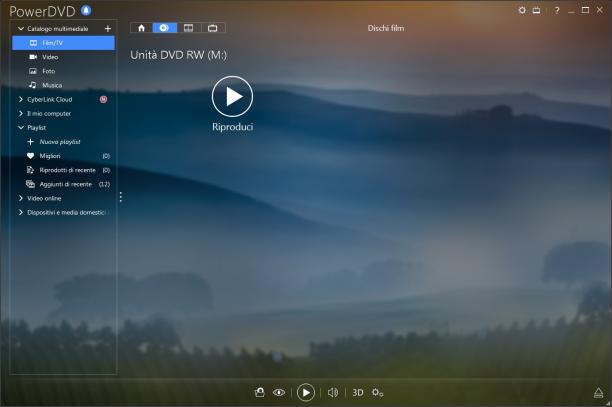This screenshot has width=612, height=407.
Task: Expand the CyberLink Cloud section
Action: [21, 100]
